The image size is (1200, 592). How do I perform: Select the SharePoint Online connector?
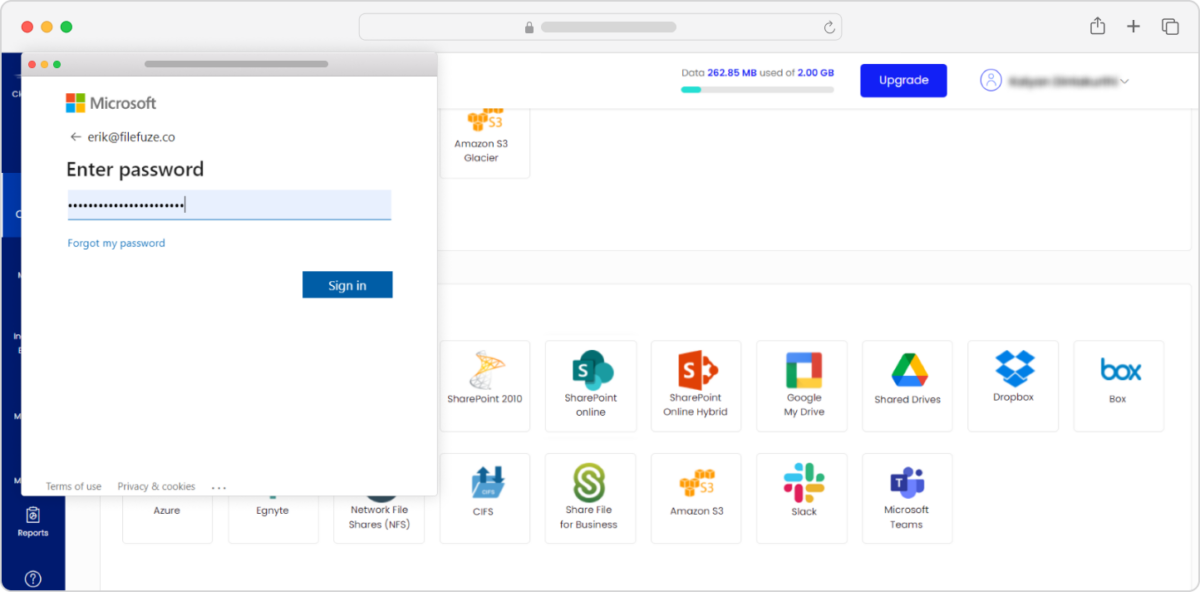(590, 385)
